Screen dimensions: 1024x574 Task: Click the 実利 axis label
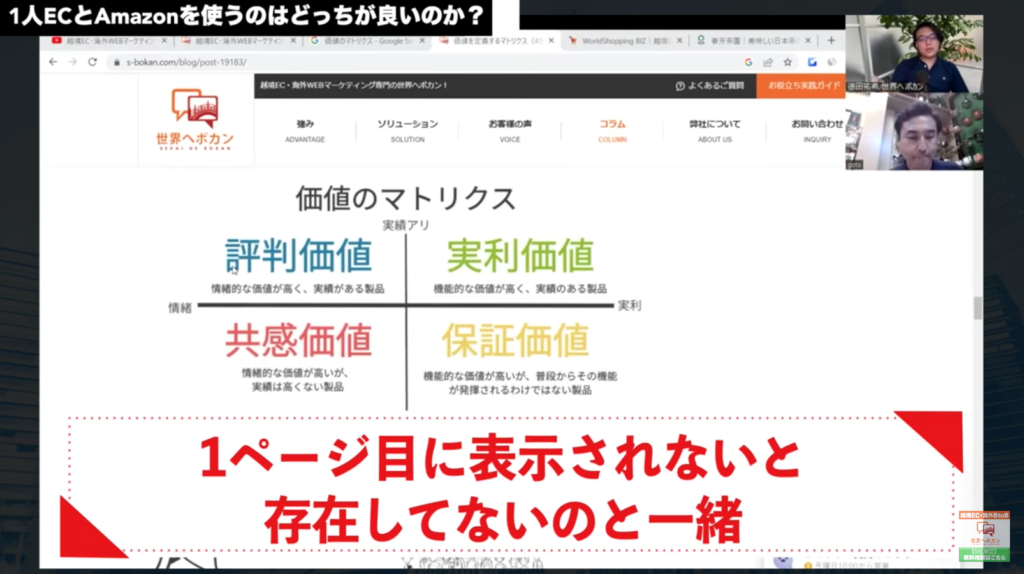tap(630, 306)
